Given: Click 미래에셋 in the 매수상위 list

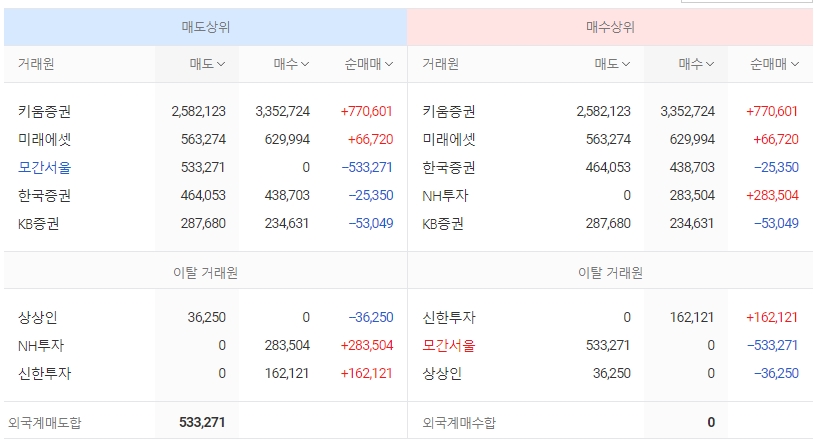Looking at the screenshot, I should [449, 139].
